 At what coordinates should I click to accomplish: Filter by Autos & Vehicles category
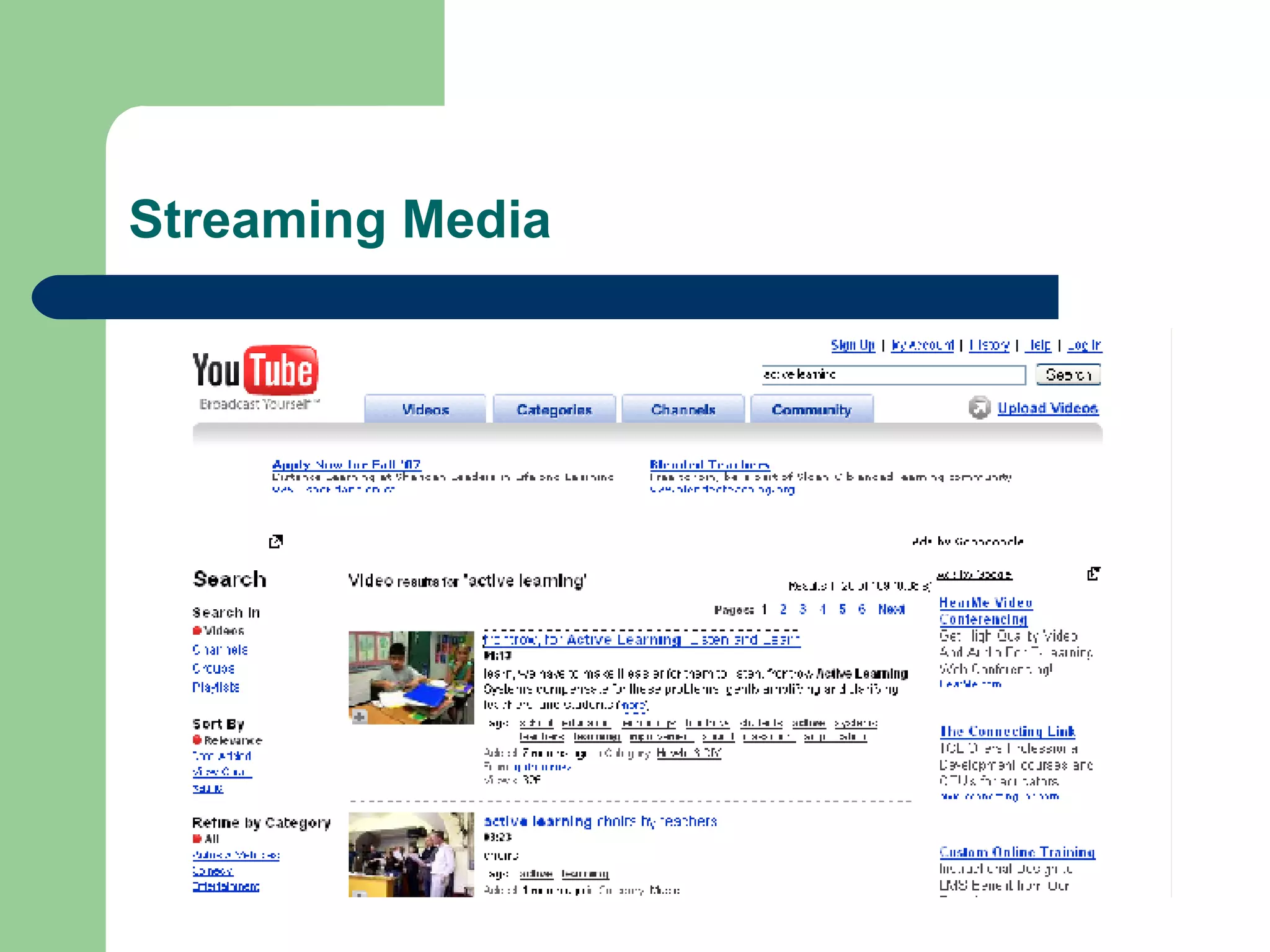tap(236, 855)
